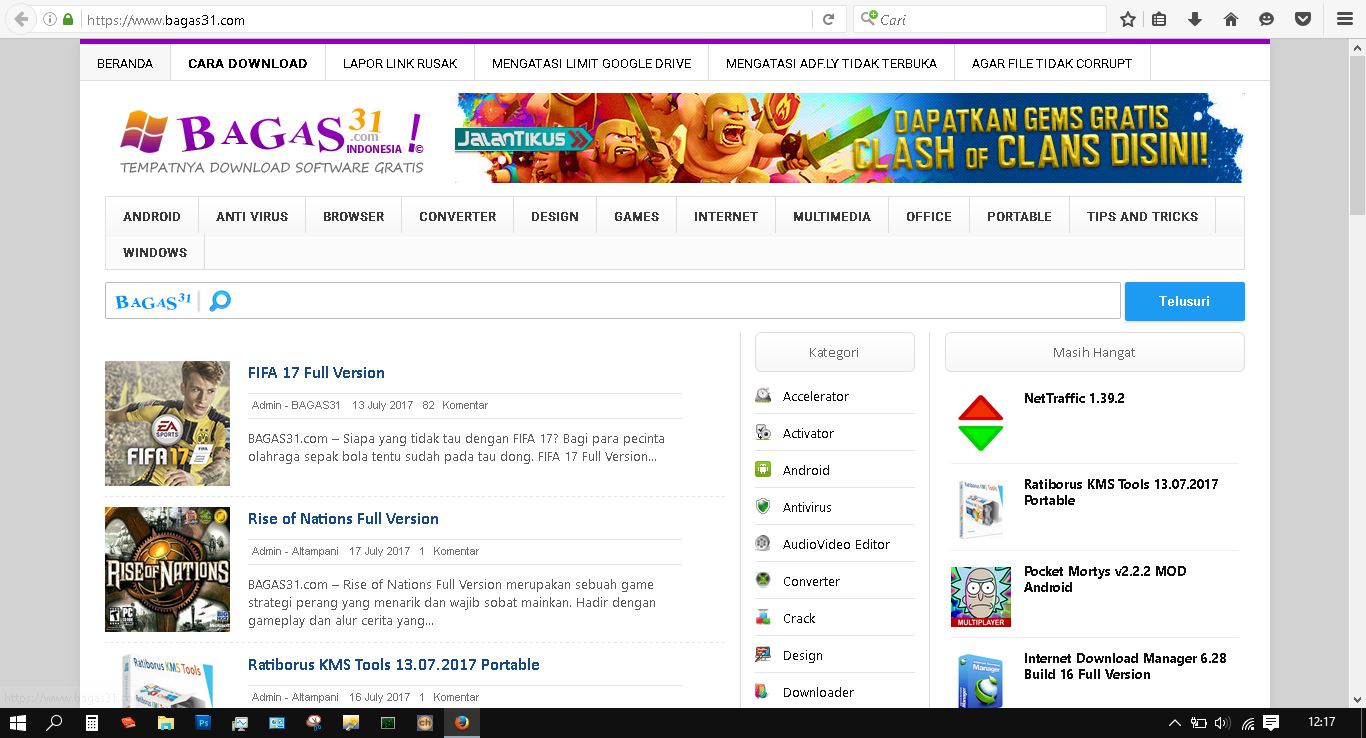
Task: Click the Antivirus shield icon
Action: point(763,507)
